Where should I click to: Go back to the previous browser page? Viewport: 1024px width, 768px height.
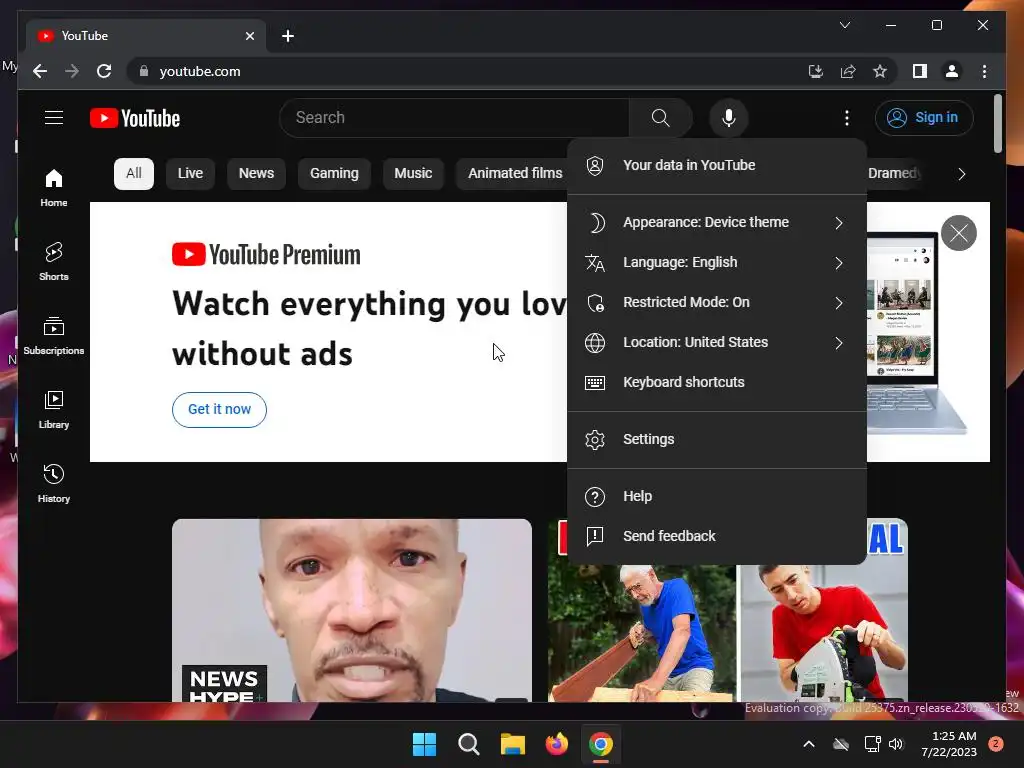(x=40, y=71)
